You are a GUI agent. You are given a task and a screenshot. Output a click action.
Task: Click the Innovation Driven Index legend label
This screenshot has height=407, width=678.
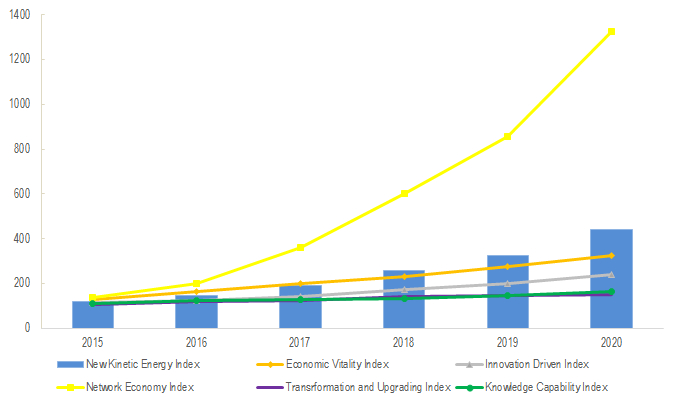[x=539, y=363]
